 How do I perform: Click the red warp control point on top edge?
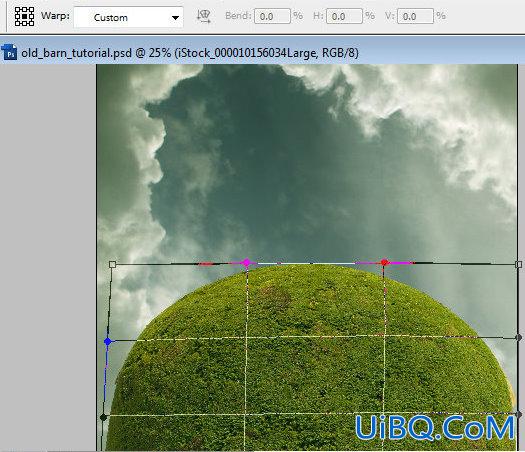tap(384, 262)
